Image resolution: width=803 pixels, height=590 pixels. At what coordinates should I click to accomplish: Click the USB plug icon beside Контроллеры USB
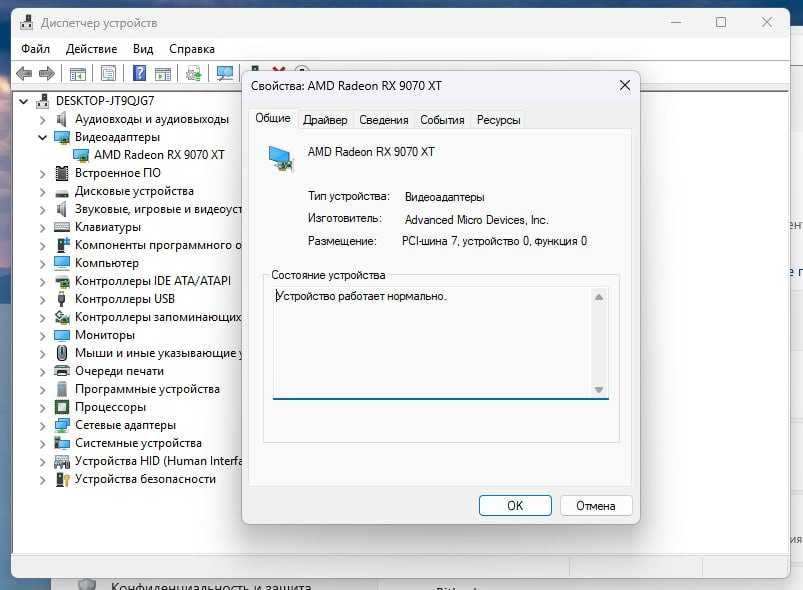click(x=61, y=299)
